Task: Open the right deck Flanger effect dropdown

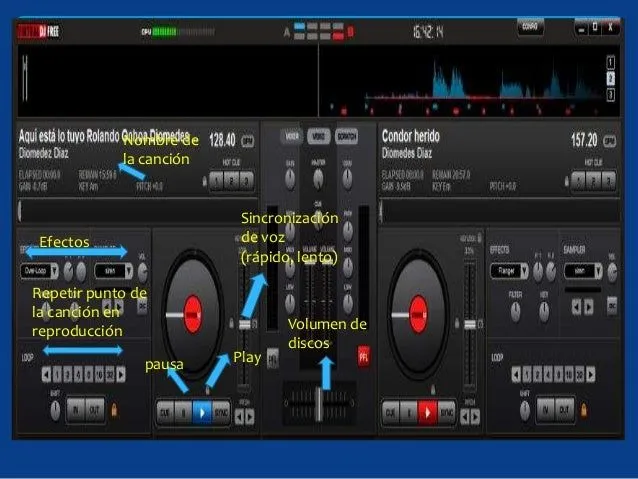Action: (509, 271)
